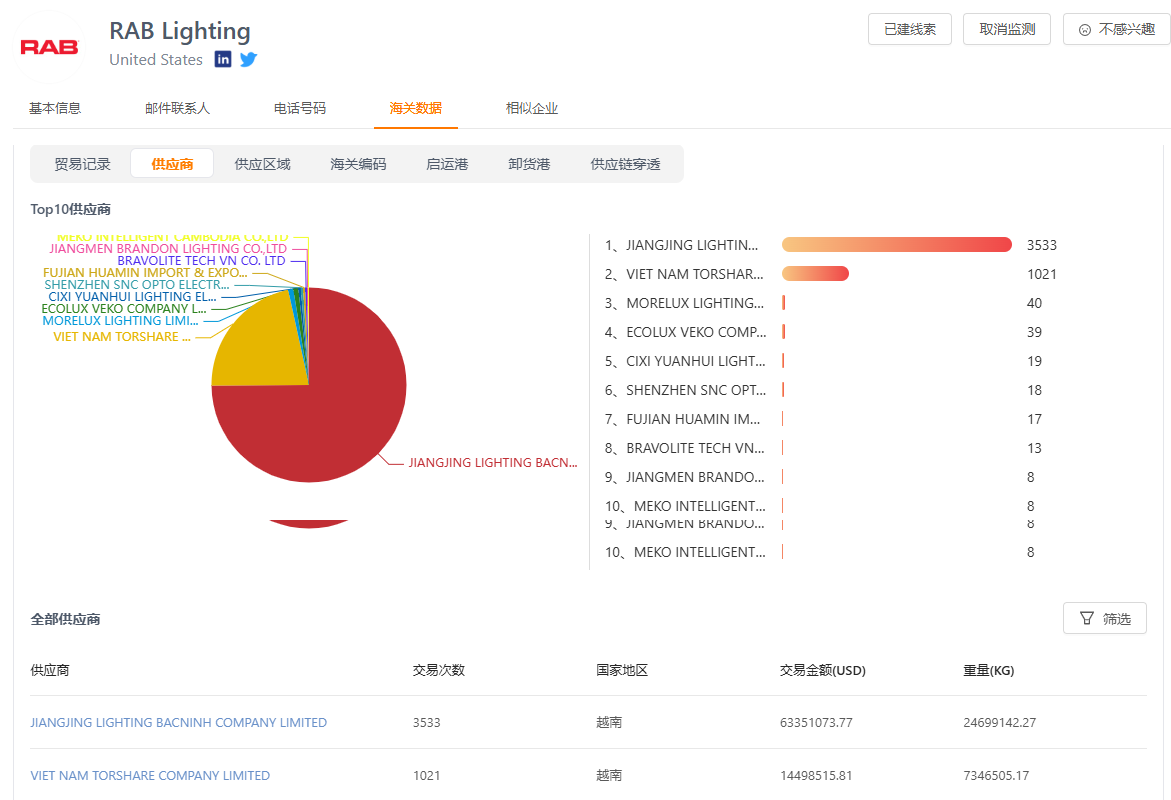Click the count 3533 in the ranking list
Viewport: 1171px width, 800px height.
point(1042,245)
